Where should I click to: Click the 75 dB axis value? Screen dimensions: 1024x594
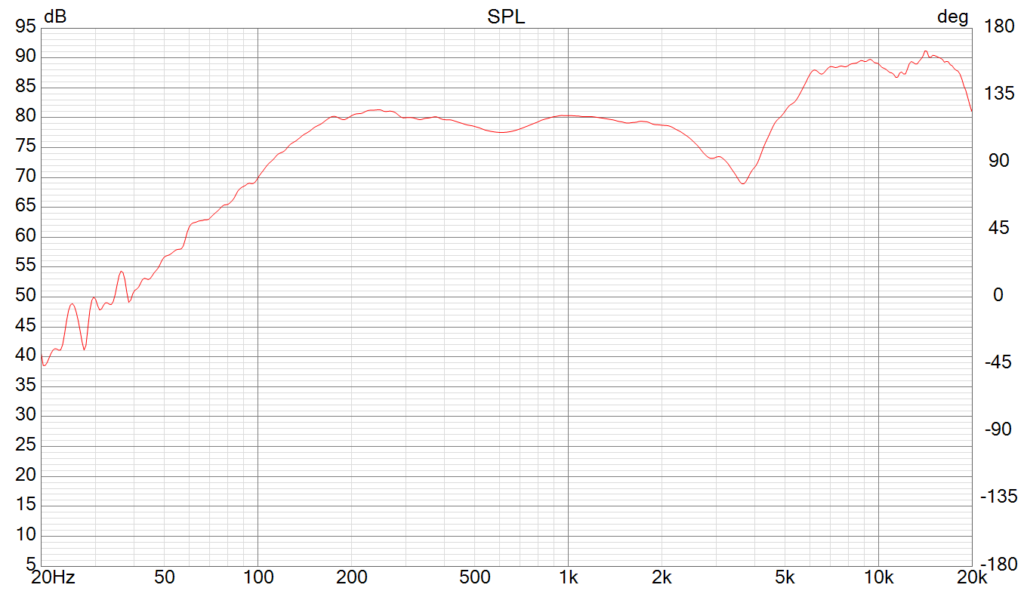point(25,146)
